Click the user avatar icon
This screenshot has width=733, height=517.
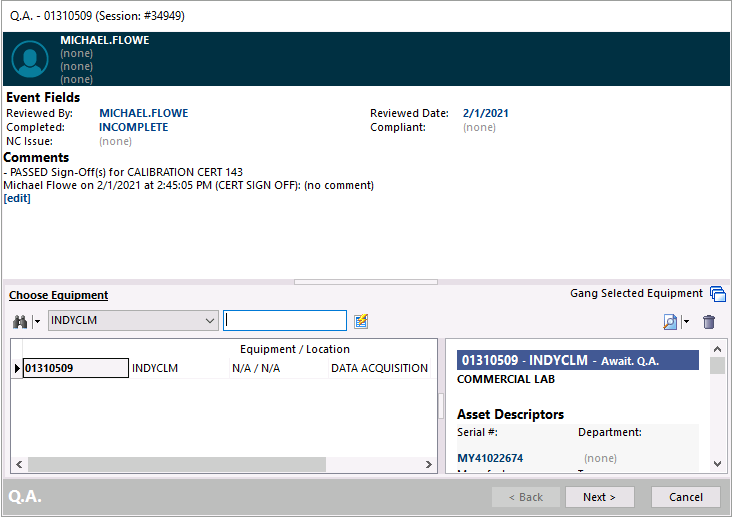[x=30, y=59]
